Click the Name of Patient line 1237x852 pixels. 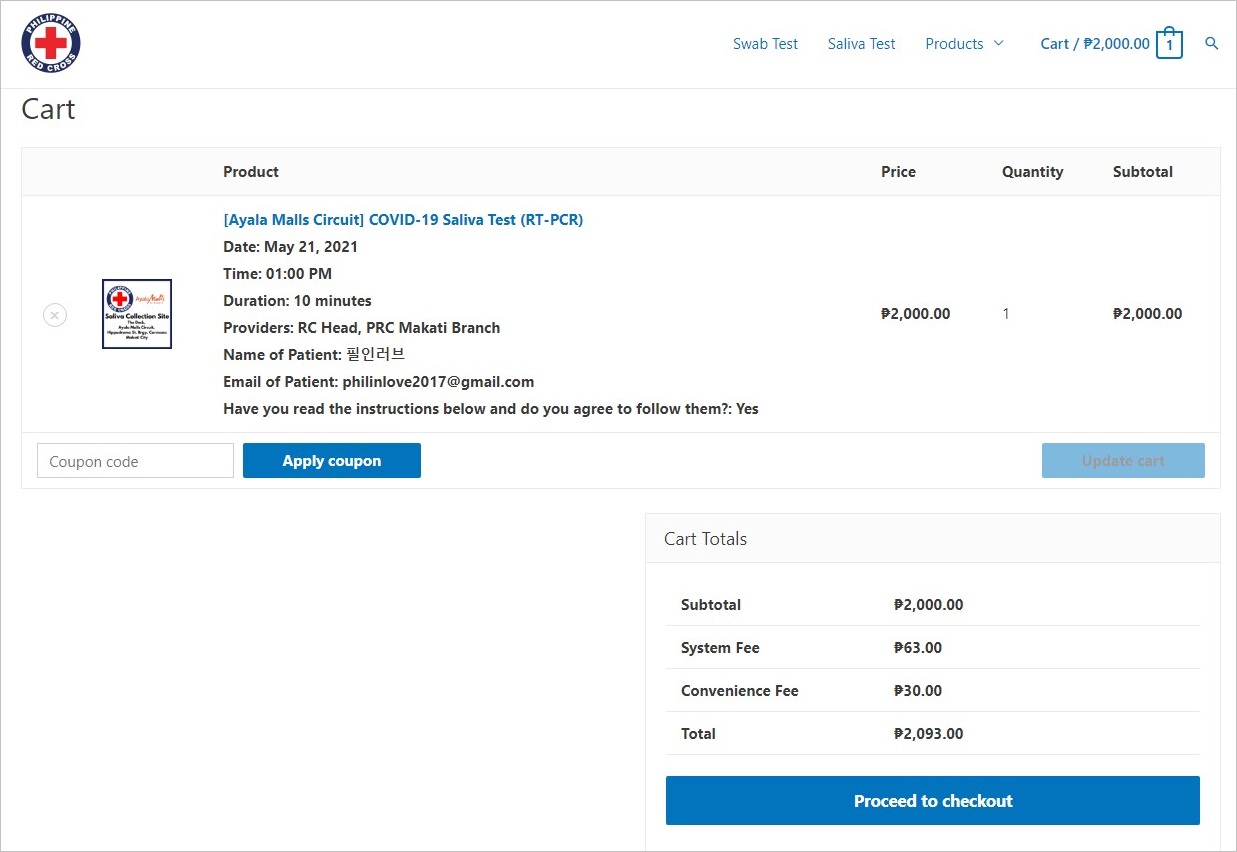coord(314,355)
